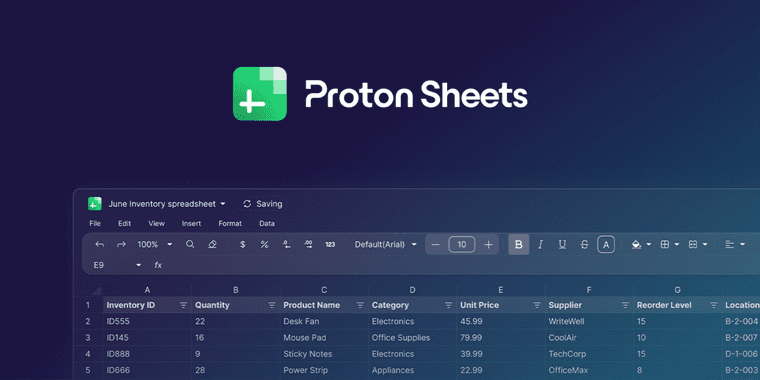Image resolution: width=760 pixels, height=380 pixels.
Task: Open the filter icon on Quantity column
Action: pyautogui.click(x=272, y=305)
